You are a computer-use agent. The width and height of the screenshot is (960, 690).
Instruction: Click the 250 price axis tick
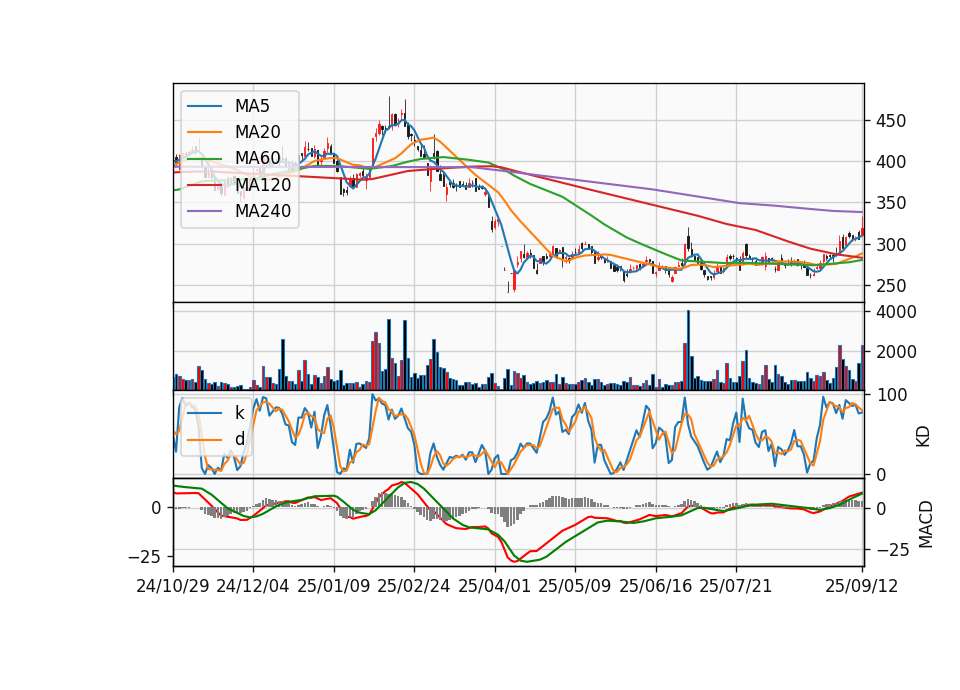891,286
